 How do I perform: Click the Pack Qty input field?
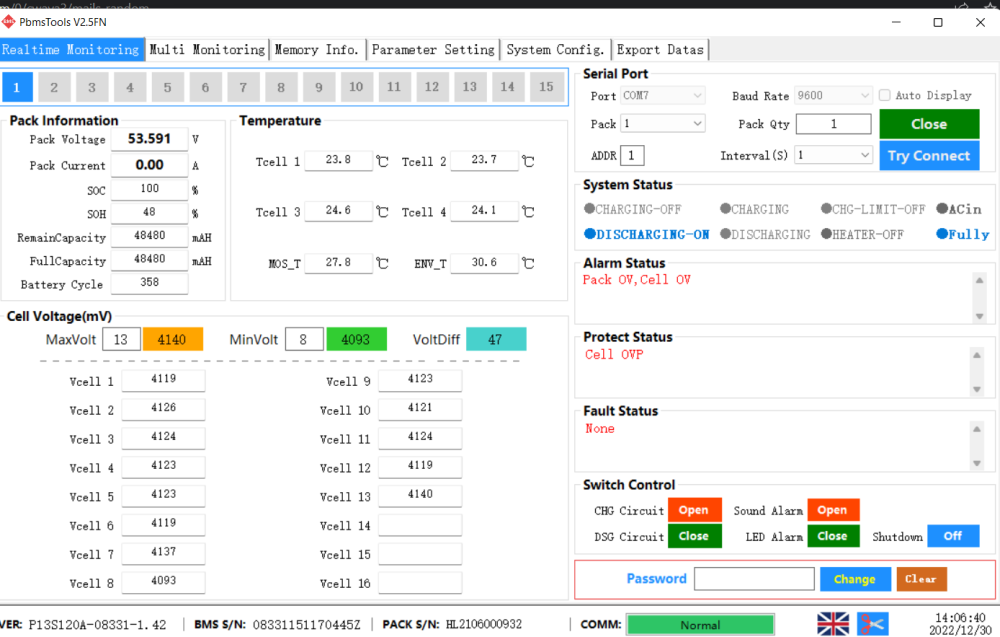[x=834, y=124]
